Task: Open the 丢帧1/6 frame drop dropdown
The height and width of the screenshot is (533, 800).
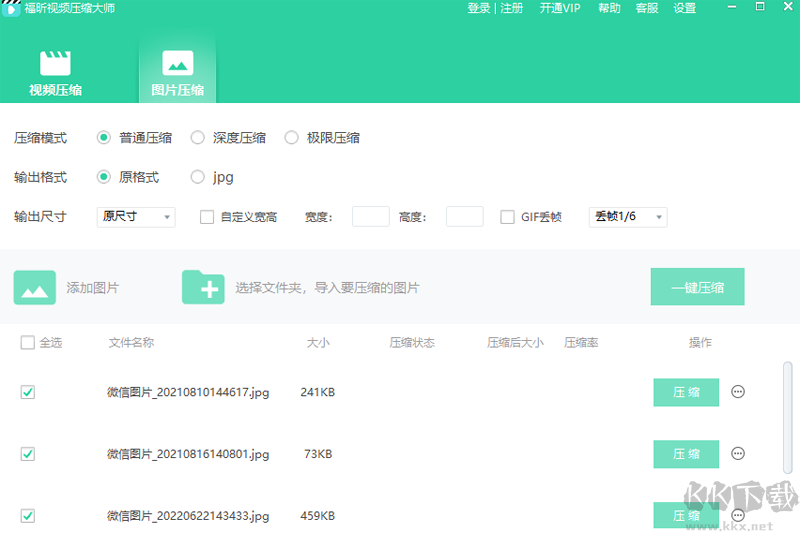Action: (628, 217)
